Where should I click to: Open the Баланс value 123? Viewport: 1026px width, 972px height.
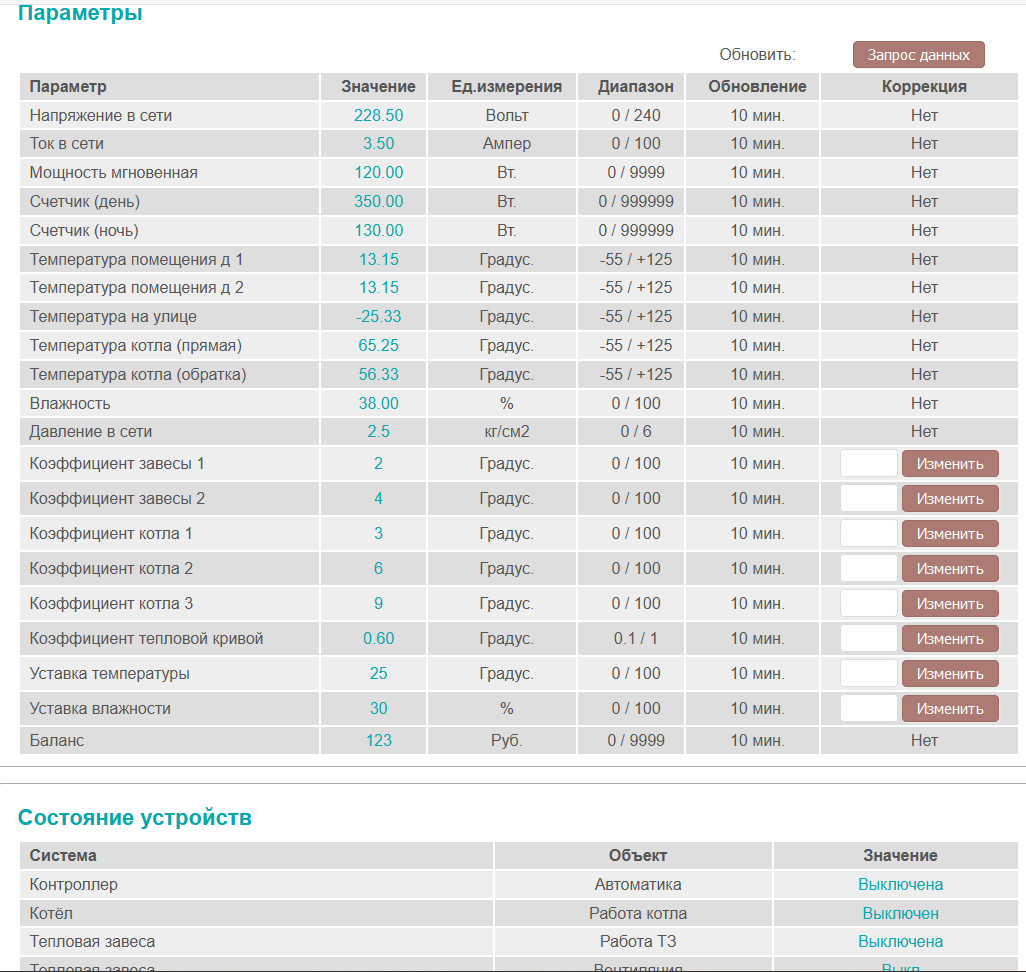coord(378,741)
